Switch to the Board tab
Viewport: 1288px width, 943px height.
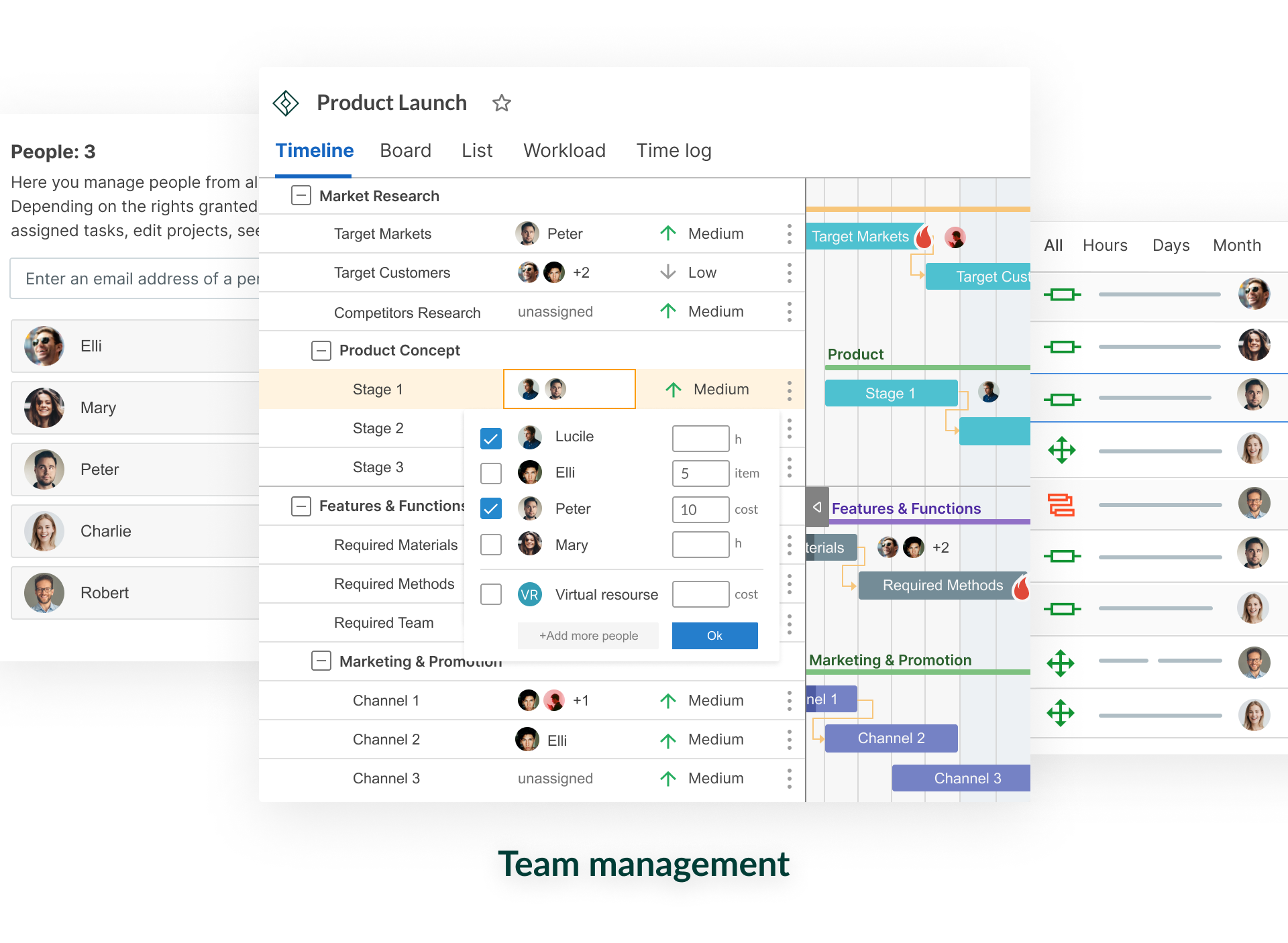click(x=405, y=150)
